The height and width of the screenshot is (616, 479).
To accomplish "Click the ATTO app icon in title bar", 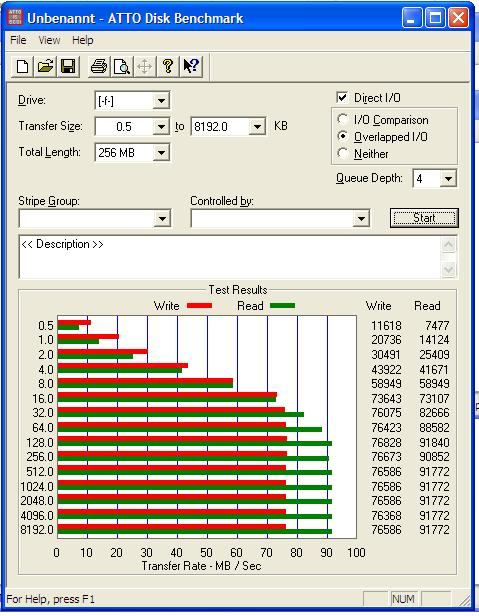I will pyautogui.click(x=15, y=18).
